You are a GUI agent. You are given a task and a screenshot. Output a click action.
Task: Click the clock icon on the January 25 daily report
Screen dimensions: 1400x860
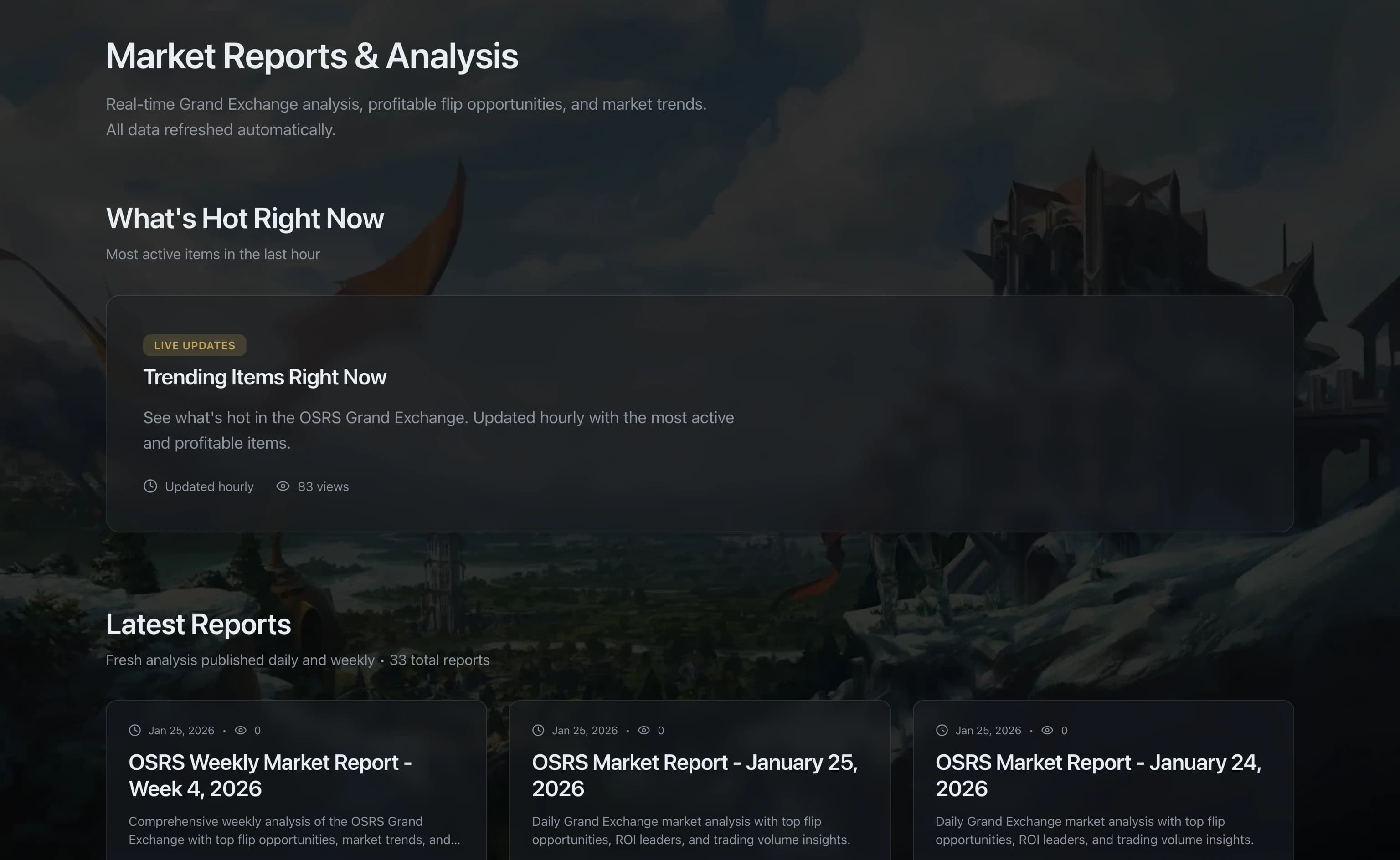538,730
